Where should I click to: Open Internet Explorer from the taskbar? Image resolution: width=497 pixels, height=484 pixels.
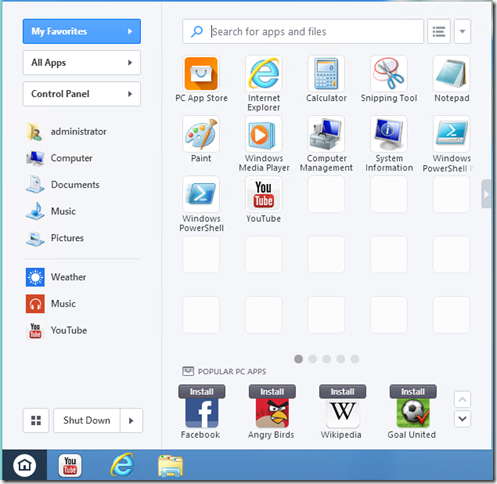point(122,465)
